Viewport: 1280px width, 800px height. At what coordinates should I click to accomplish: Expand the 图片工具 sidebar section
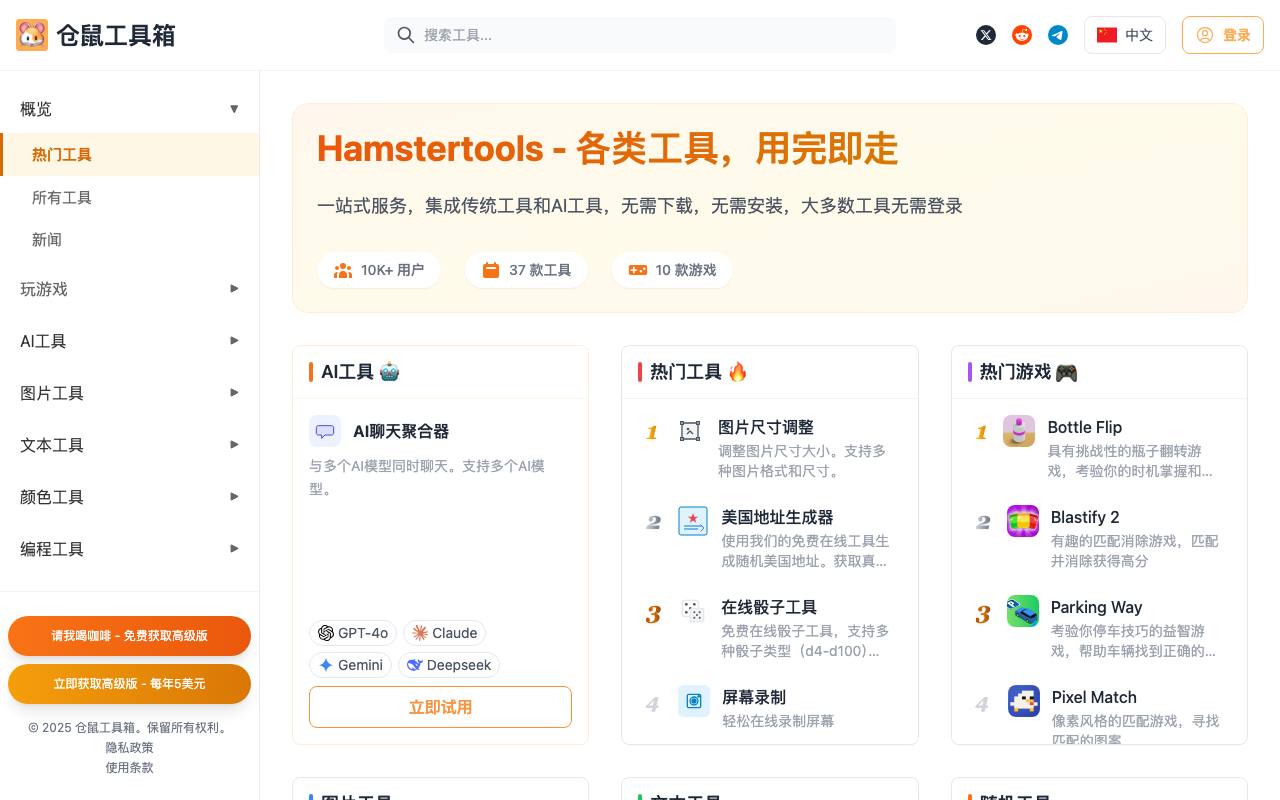coord(130,393)
